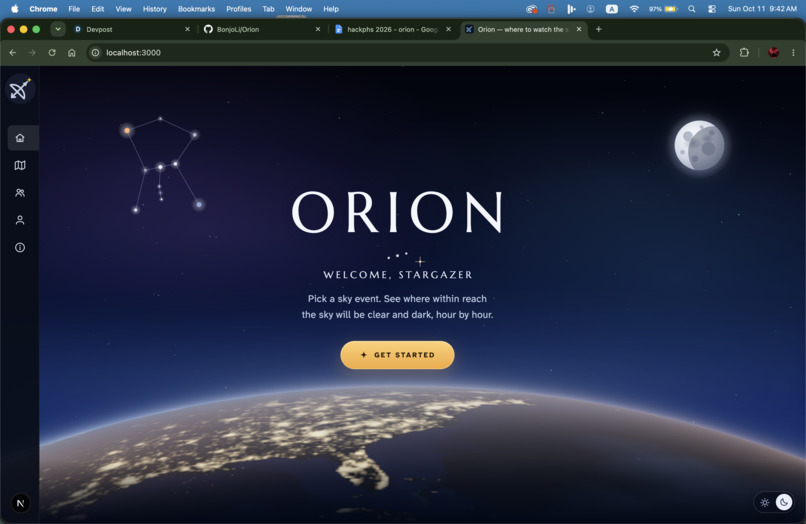
Task: Open the Home page from sidebar
Action: (20, 138)
